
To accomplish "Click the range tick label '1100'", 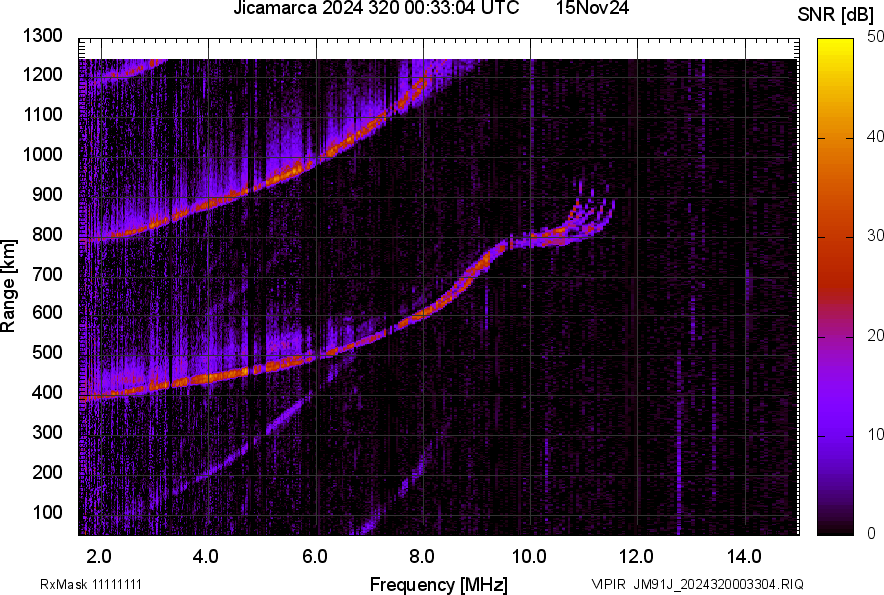I will 43,114.
